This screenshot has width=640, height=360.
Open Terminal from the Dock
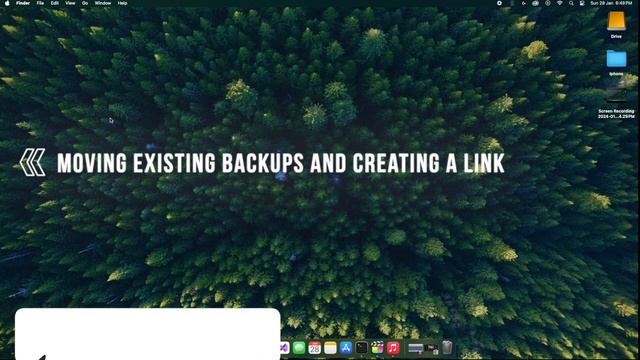362,348
